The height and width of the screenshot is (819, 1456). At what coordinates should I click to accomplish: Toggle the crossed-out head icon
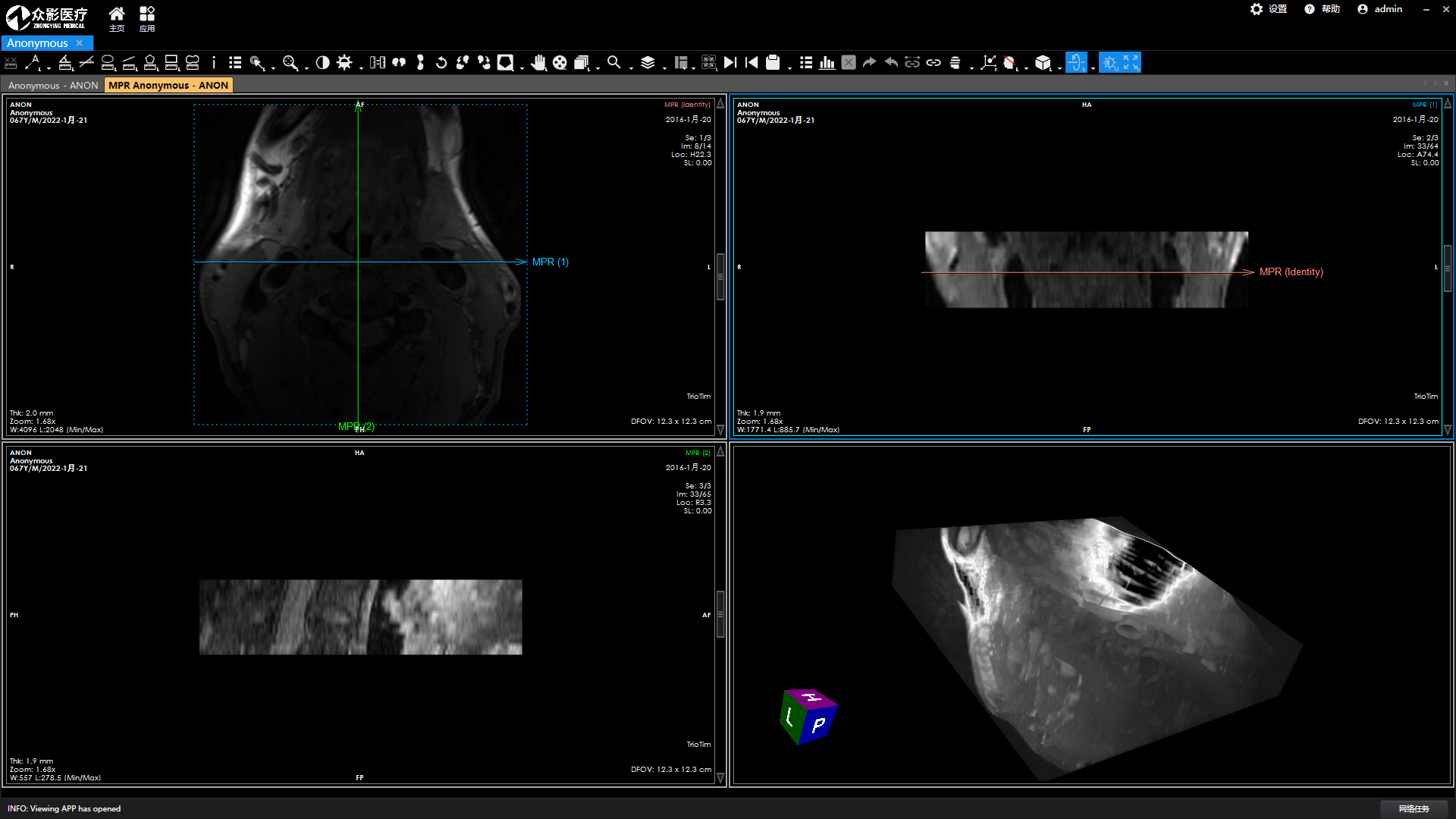tap(1009, 63)
